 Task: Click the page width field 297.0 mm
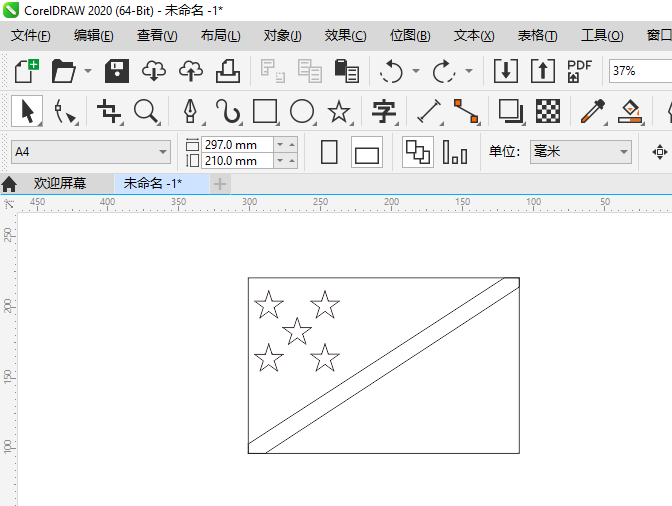(x=237, y=145)
